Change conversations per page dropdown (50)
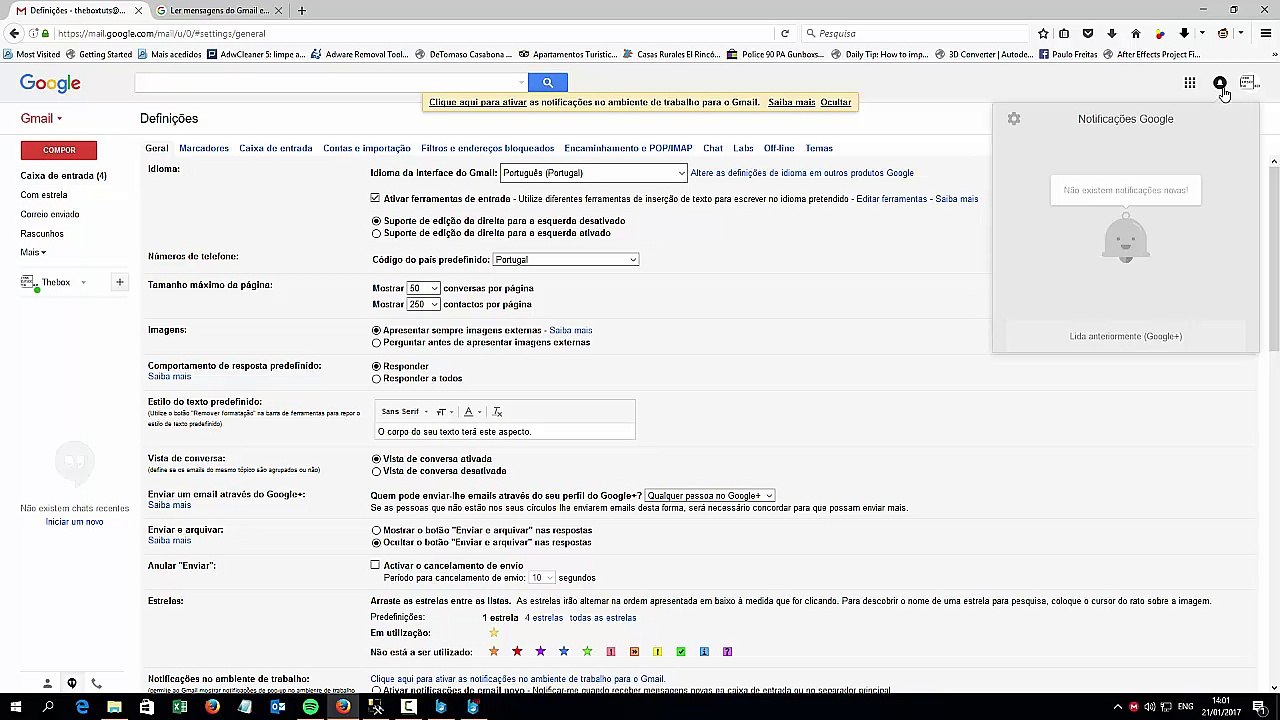Image resolution: width=1280 pixels, height=720 pixels. coord(423,288)
